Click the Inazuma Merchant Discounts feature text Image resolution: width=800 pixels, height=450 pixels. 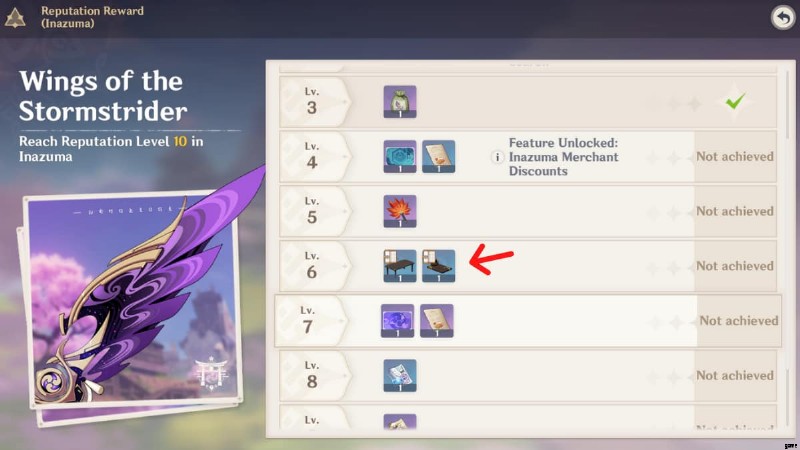tap(563, 164)
